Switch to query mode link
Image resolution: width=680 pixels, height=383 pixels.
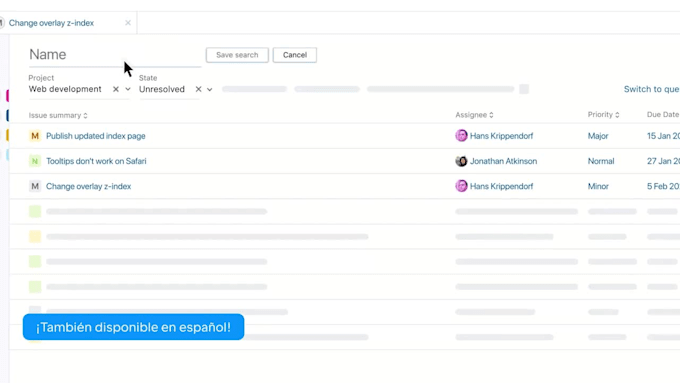tap(651, 89)
